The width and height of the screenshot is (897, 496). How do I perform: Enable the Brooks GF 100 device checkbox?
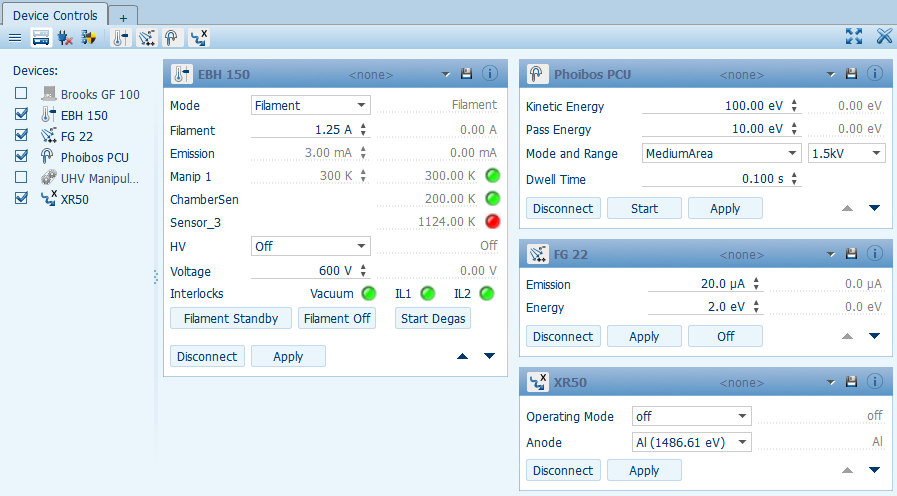click(x=21, y=94)
